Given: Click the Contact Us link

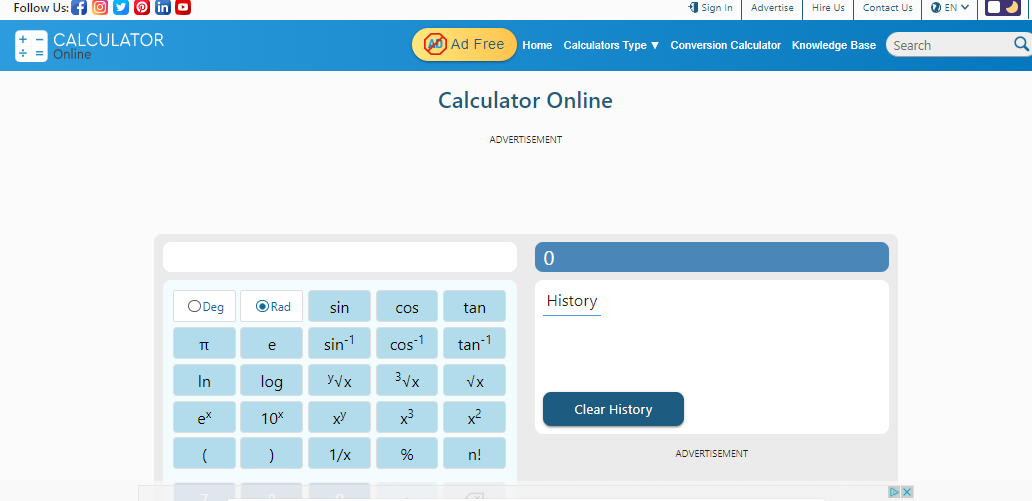Looking at the screenshot, I should click(887, 8).
